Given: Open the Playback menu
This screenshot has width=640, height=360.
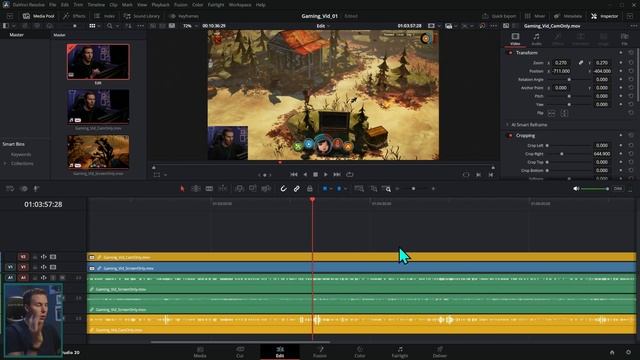Looking at the screenshot, I should point(160,5).
